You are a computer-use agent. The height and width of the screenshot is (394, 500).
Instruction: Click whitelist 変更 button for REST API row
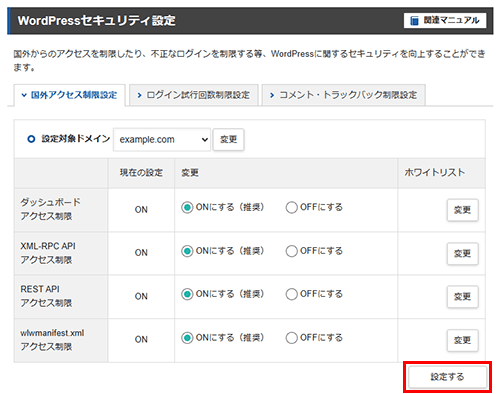tap(463, 297)
